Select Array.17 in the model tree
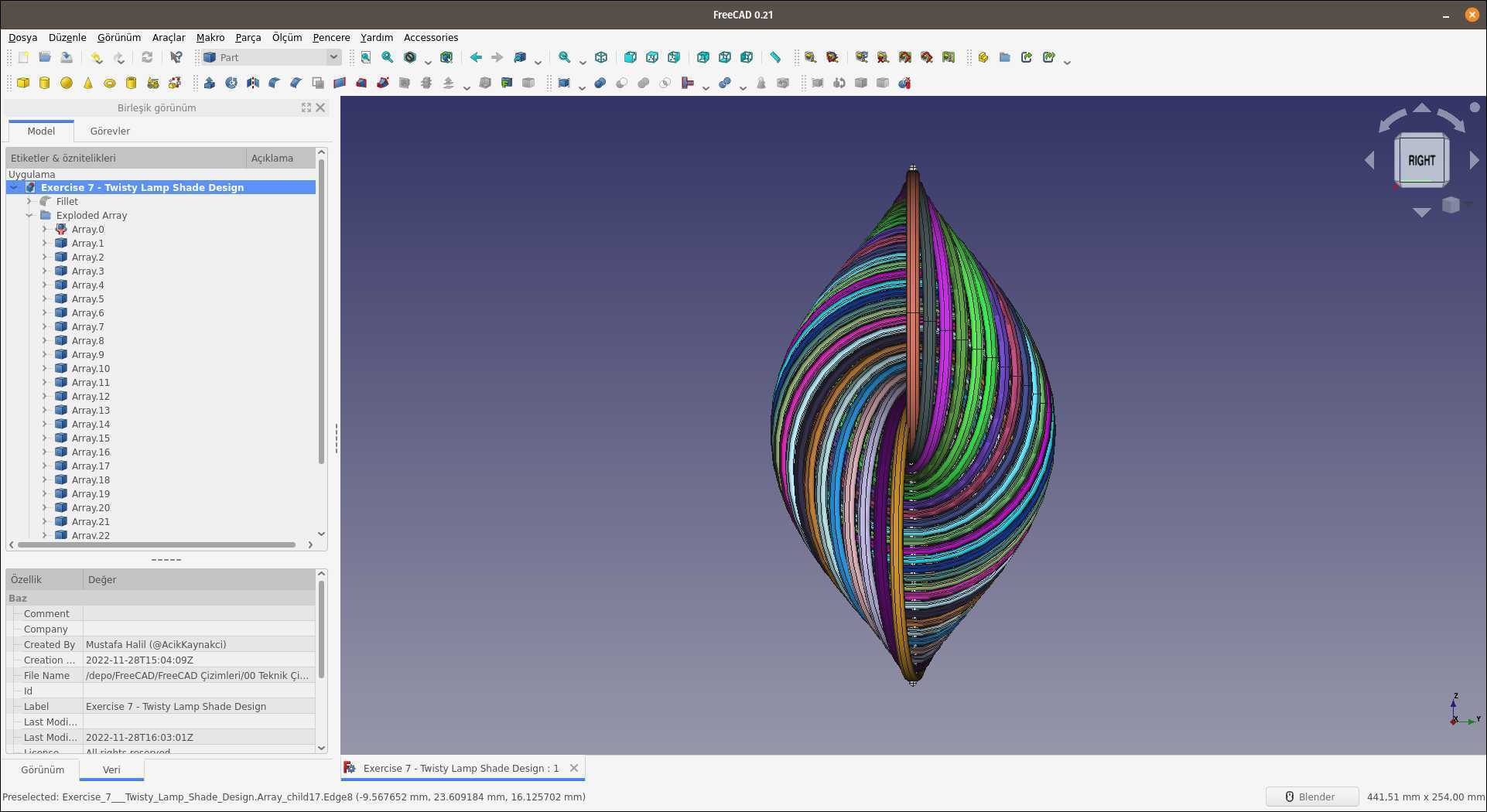Viewport: 1487px width, 812px height. (x=91, y=466)
